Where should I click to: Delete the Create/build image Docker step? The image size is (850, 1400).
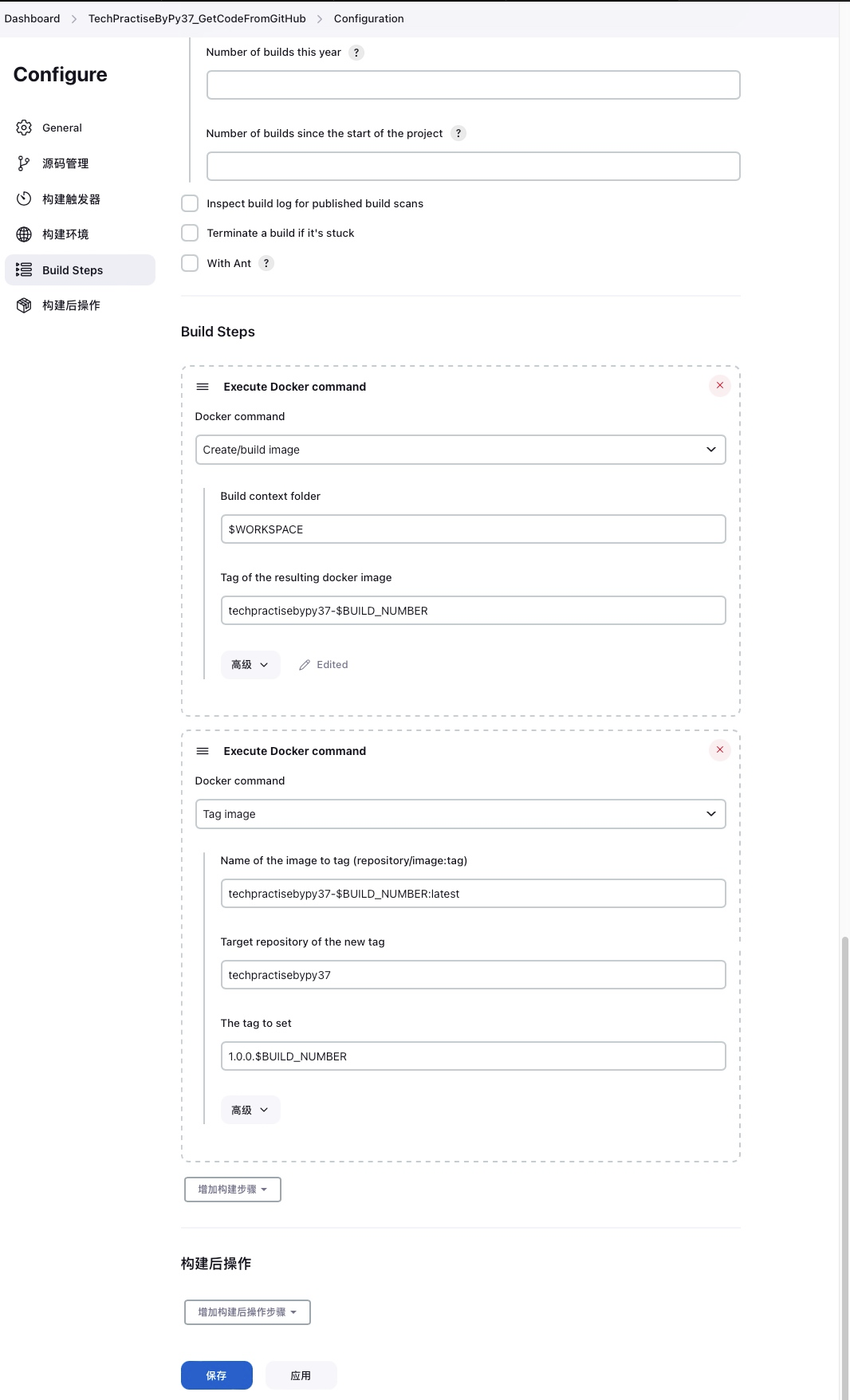(x=719, y=386)
